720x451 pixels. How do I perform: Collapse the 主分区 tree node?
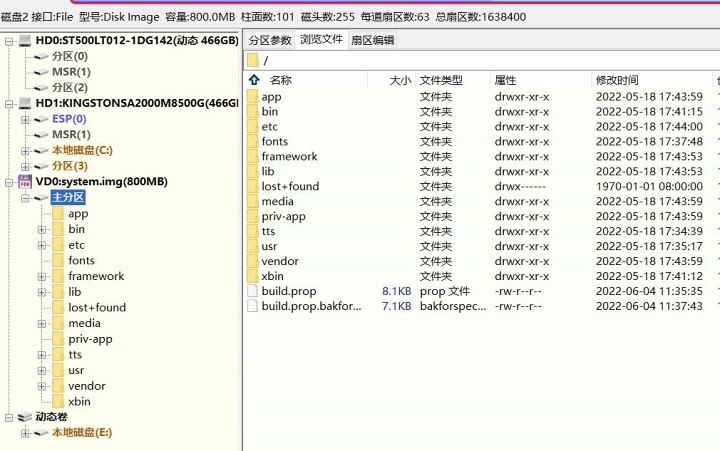(x=25, y=198)
